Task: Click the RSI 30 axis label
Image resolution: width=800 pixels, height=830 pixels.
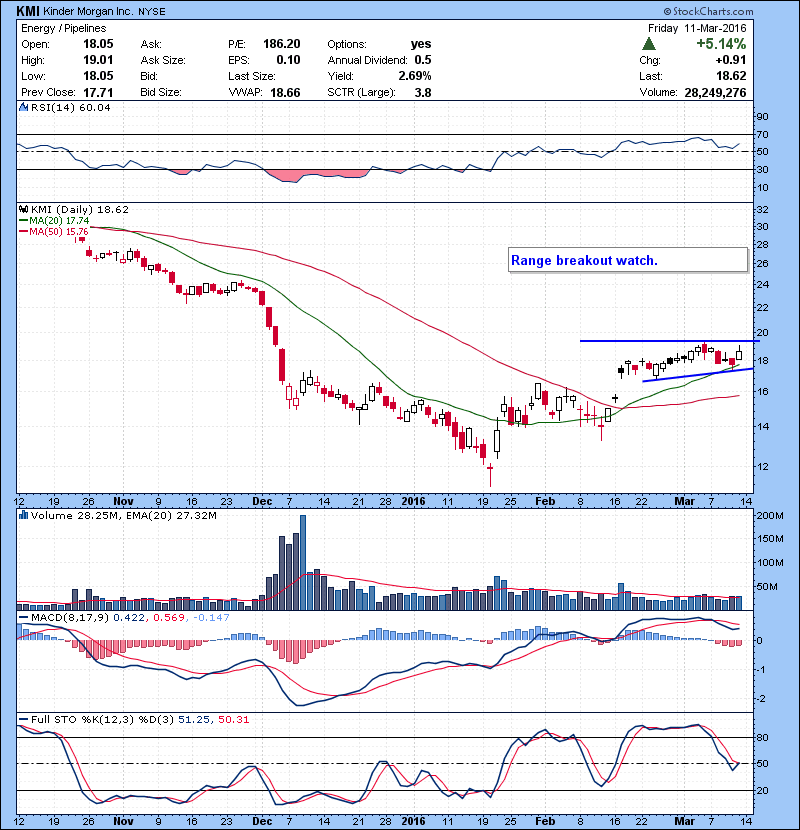Action: click(x=762, y=169)
